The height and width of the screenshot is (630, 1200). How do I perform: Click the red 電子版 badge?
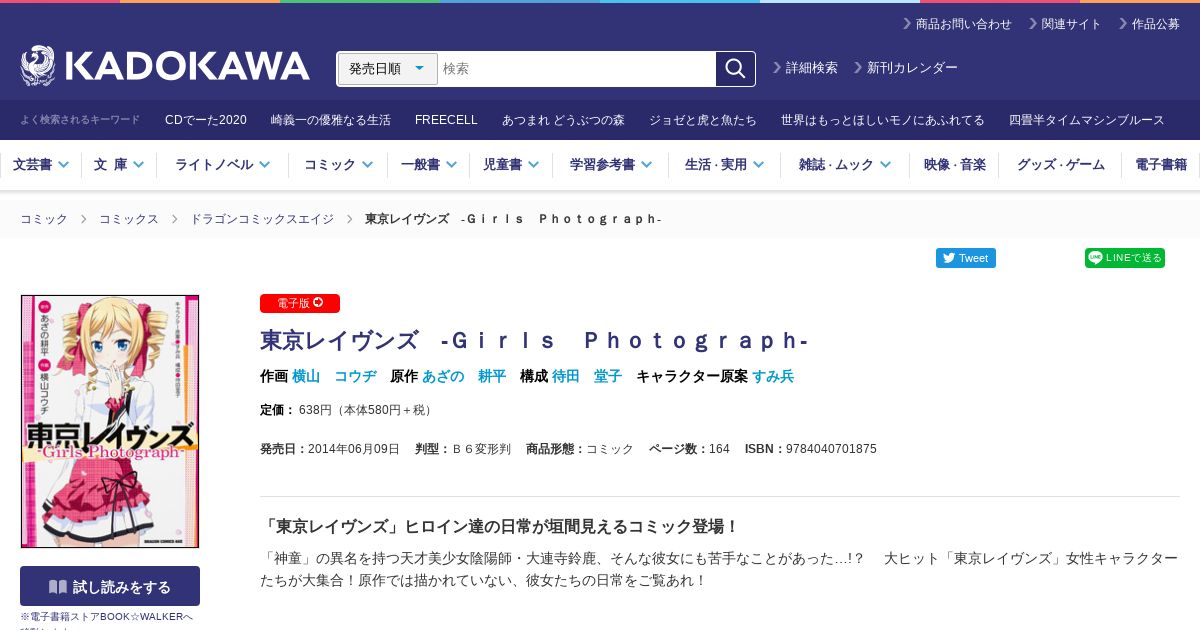(300, 303)
